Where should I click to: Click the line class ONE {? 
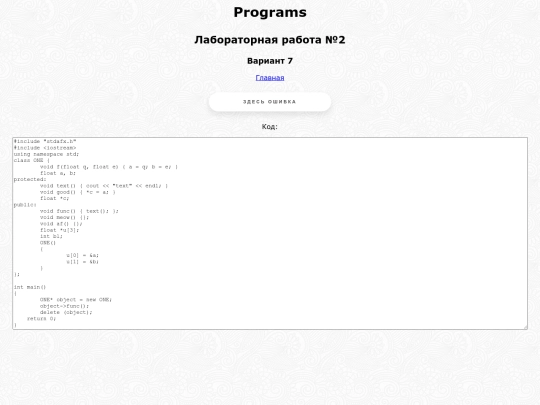[x=32, y=160]
